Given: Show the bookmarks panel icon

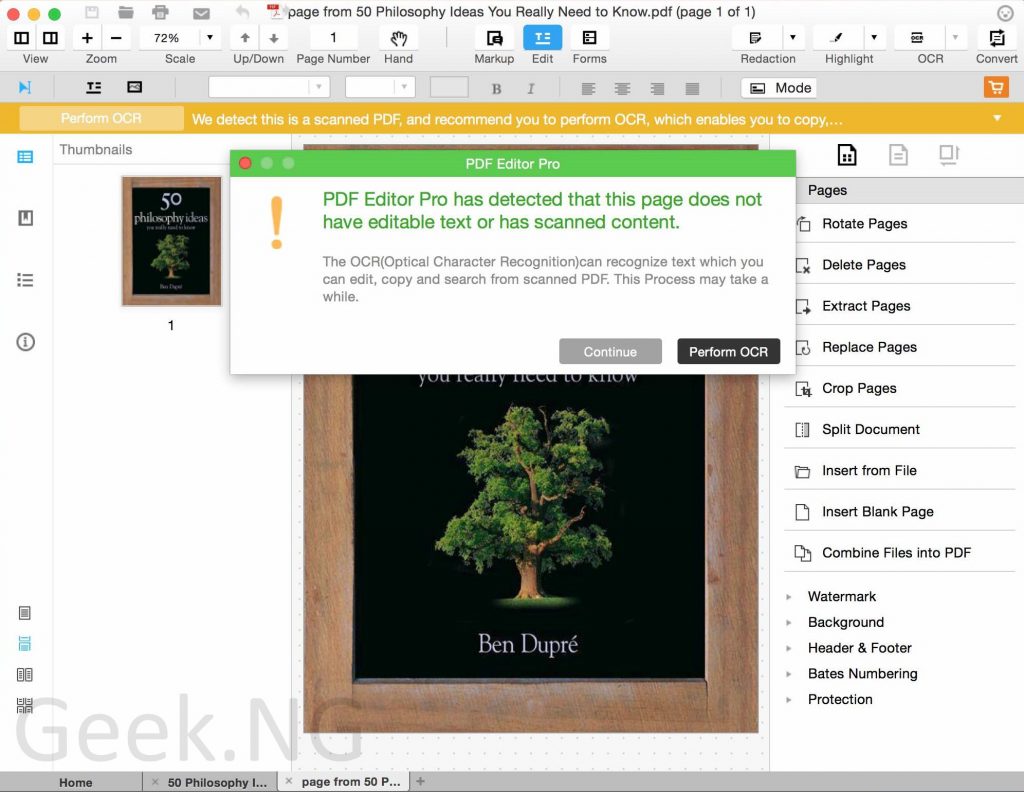Looking at the screenshot, I should pos(25,218).
